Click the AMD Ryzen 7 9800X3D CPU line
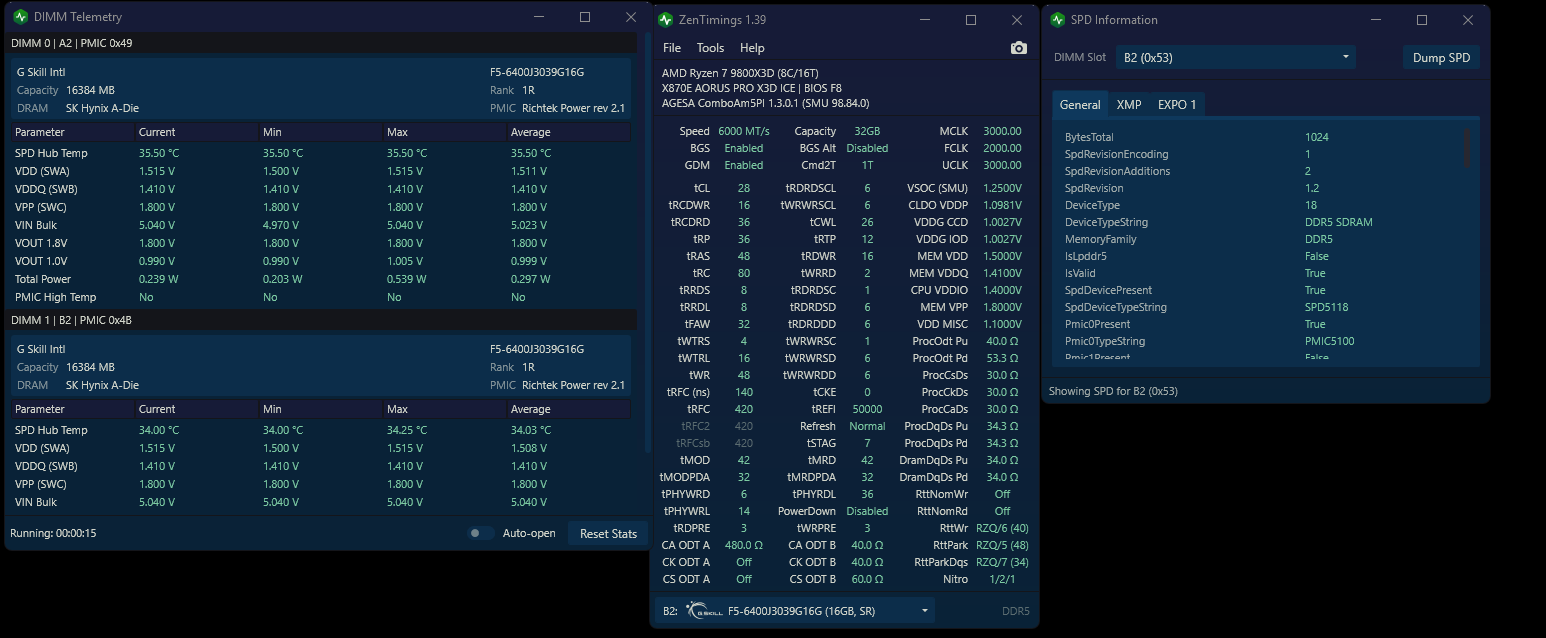1546x638 pixels. tap(740, 73)
